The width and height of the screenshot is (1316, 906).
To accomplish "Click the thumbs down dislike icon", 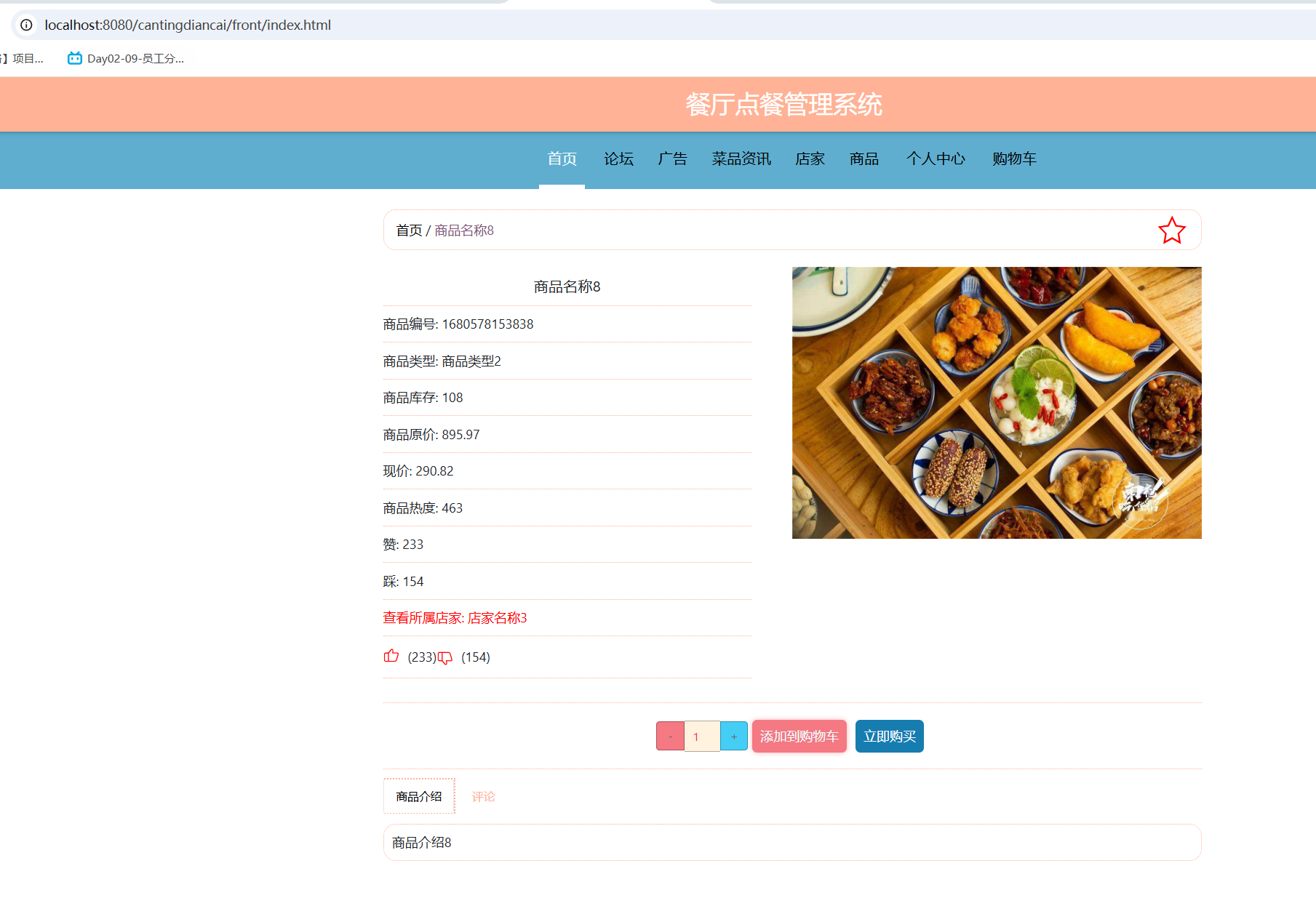I will click(445, 657).
